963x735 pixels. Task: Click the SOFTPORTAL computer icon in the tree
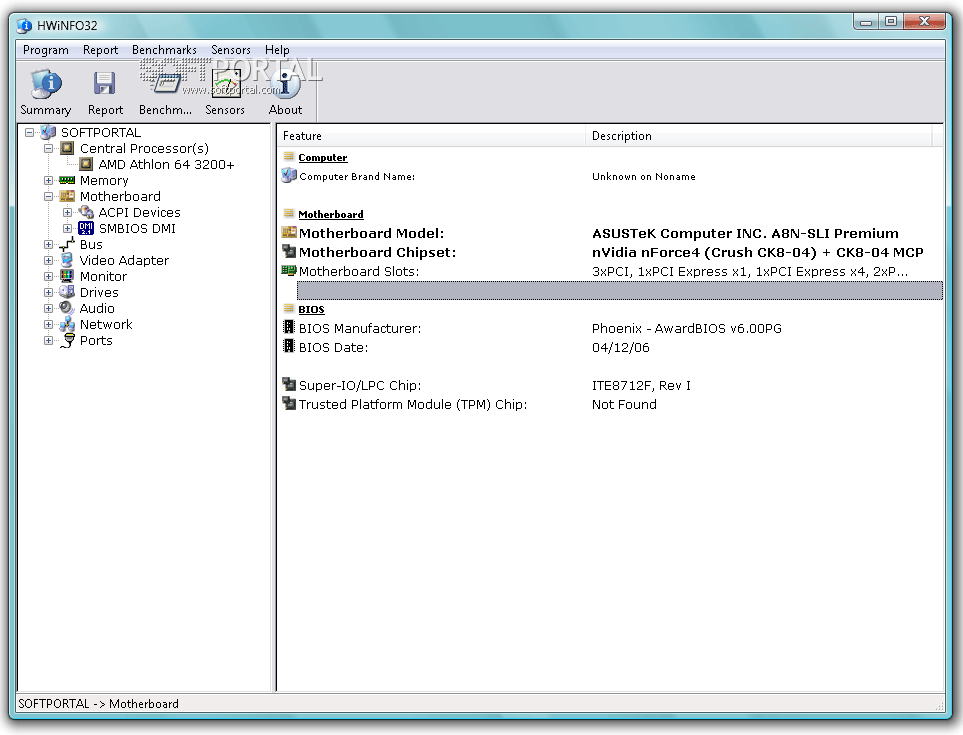click(48, 133)
